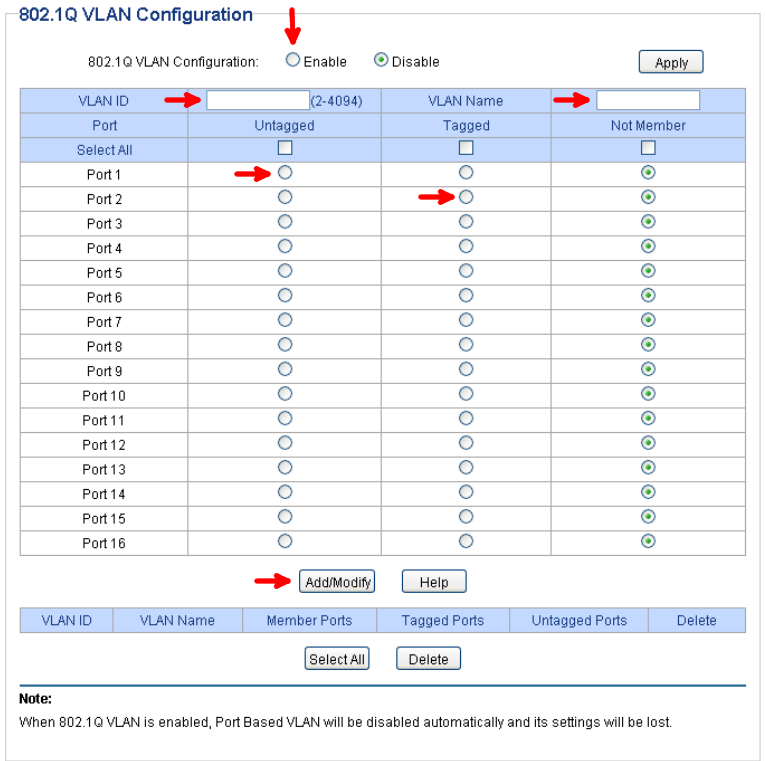Click the 'Not Member' column header
The height and width of the screenshot is (761, 766).
(648, 125)
